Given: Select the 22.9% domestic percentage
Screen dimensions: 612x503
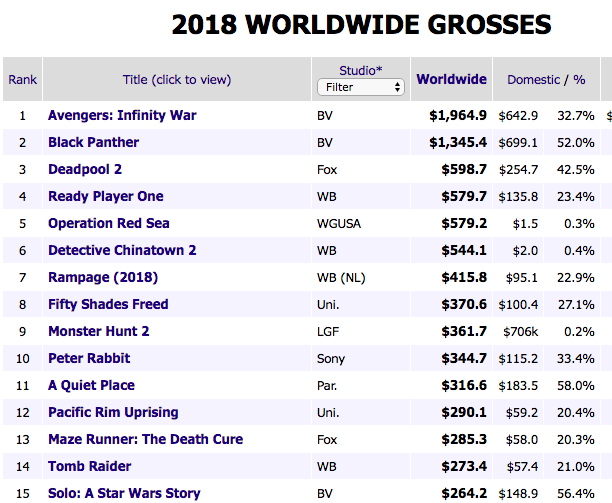Looking at the screenshot, I should (x=576, y=278).
